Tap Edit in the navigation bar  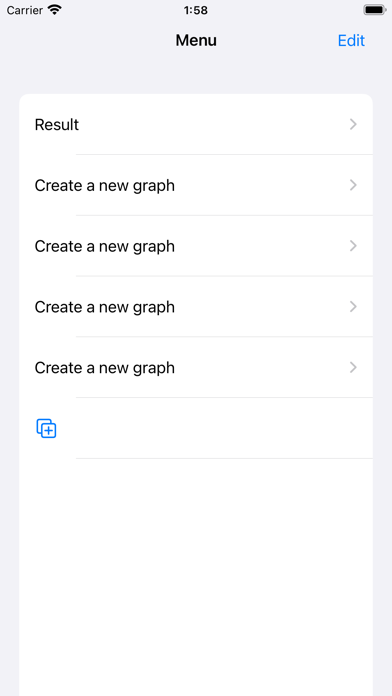tap(351, 40)
